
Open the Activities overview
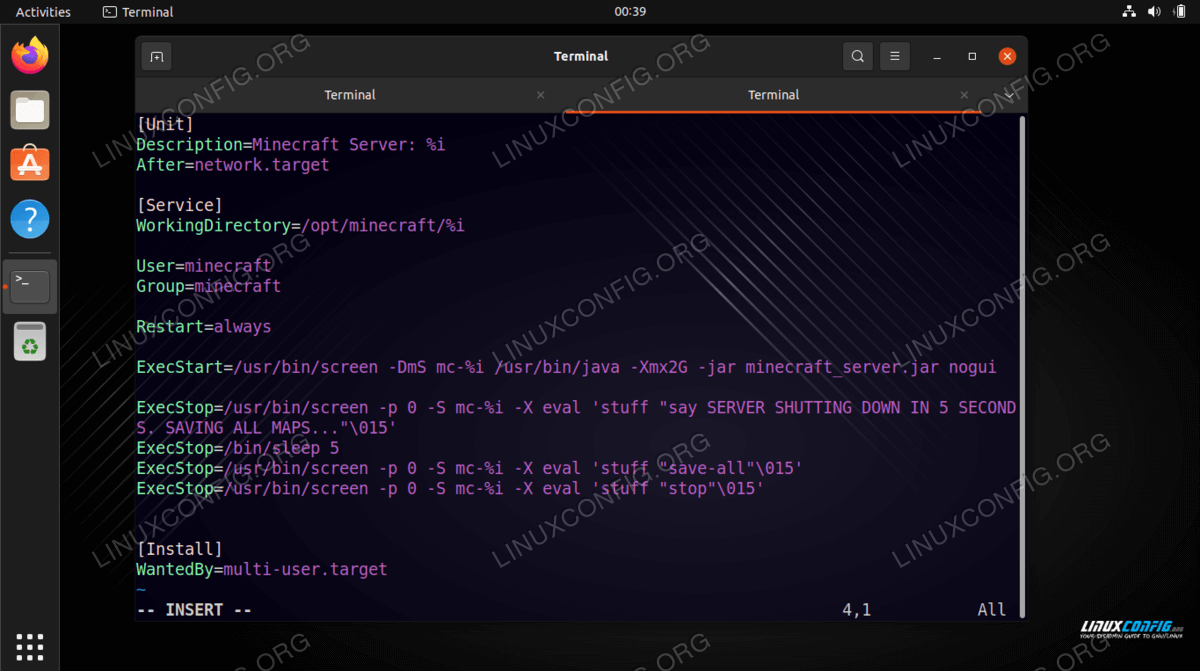point(43,12)
